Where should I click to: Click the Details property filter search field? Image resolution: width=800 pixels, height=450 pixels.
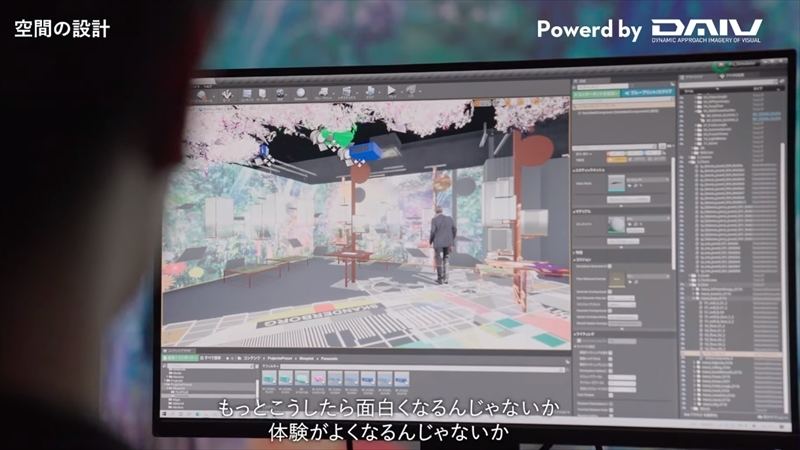click(x=615, y=146)
